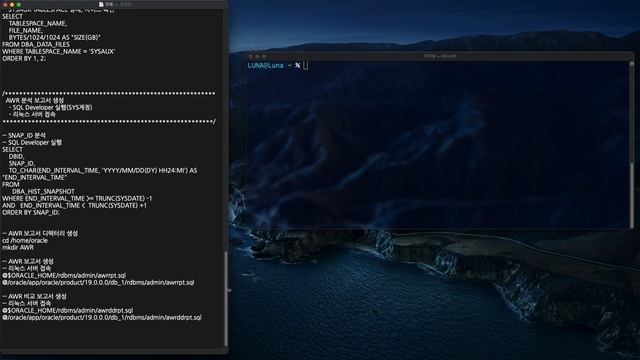The width and height of the screenshot is (640, 360).
Task: Click the full path line ending awrddrpt.sql
Action: tap(102, 318)
